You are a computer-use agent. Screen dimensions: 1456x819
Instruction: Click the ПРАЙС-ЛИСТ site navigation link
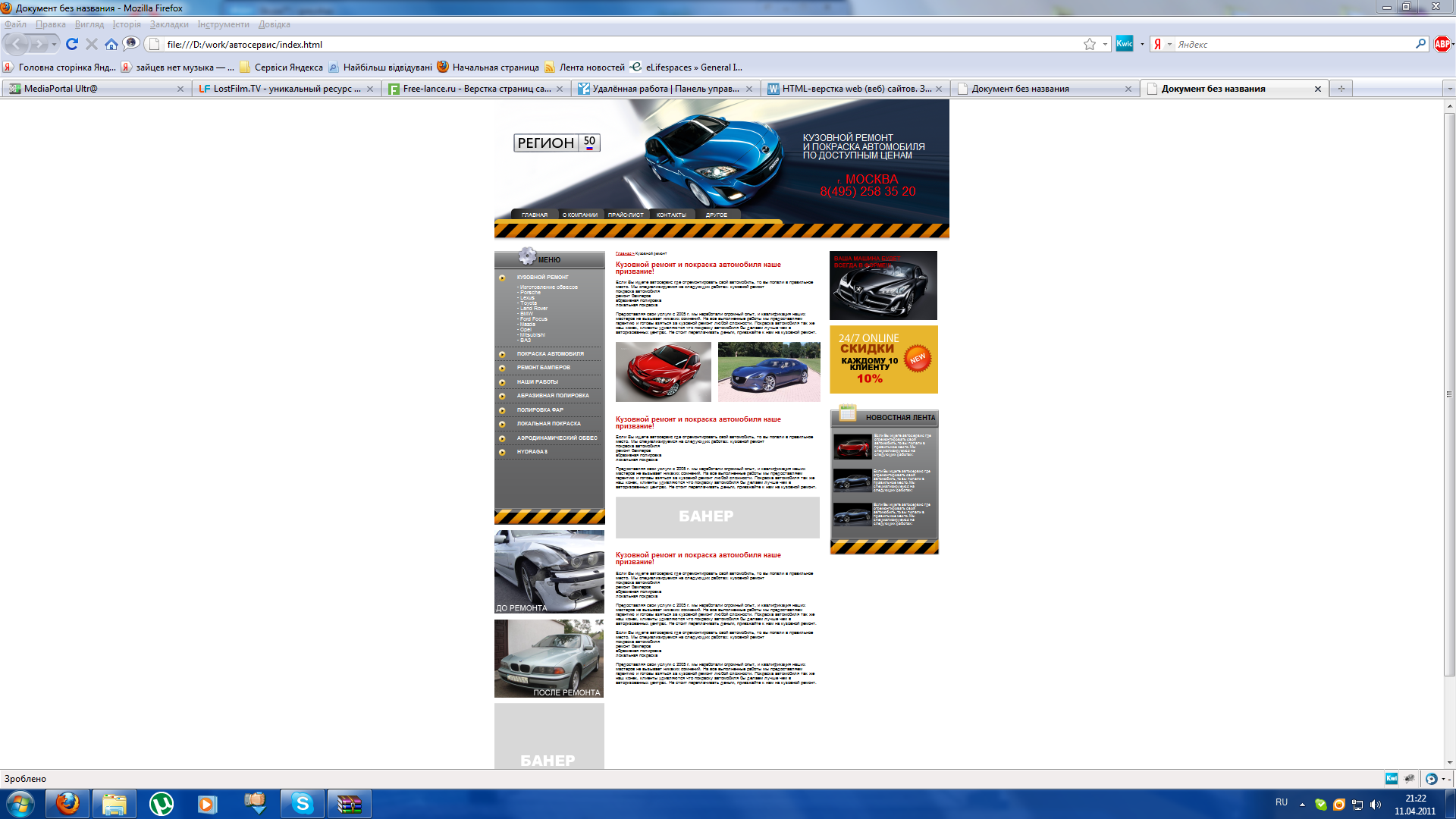coord(625,215)
